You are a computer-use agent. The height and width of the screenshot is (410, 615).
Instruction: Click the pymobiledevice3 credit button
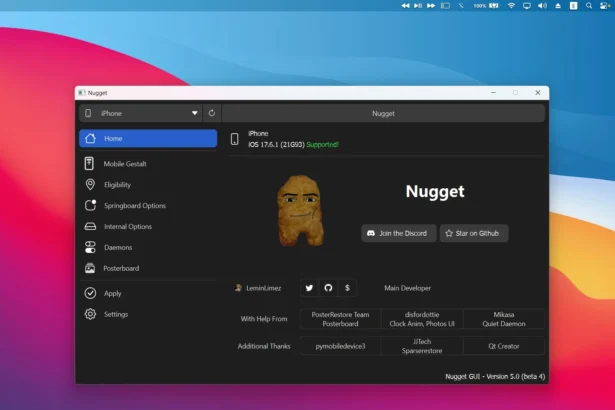[x=340, y=346]
